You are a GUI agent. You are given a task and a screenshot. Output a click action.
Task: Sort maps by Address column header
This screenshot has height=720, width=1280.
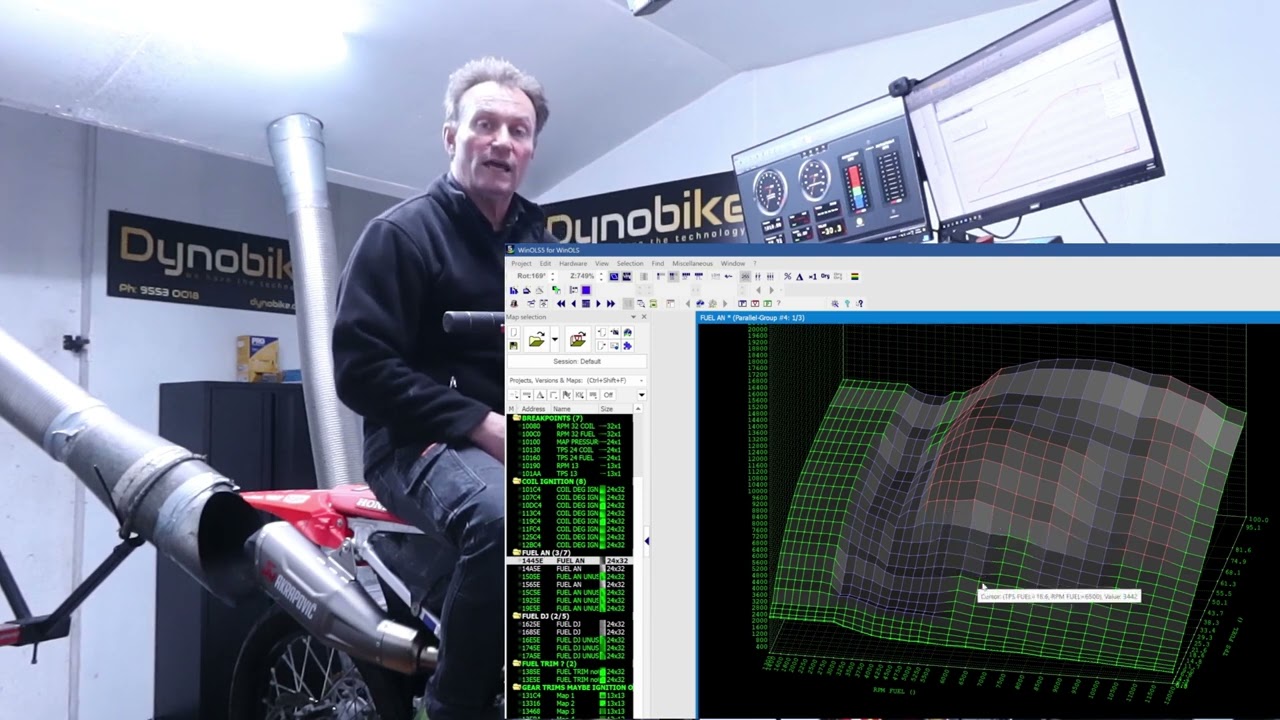click(534, 408)
